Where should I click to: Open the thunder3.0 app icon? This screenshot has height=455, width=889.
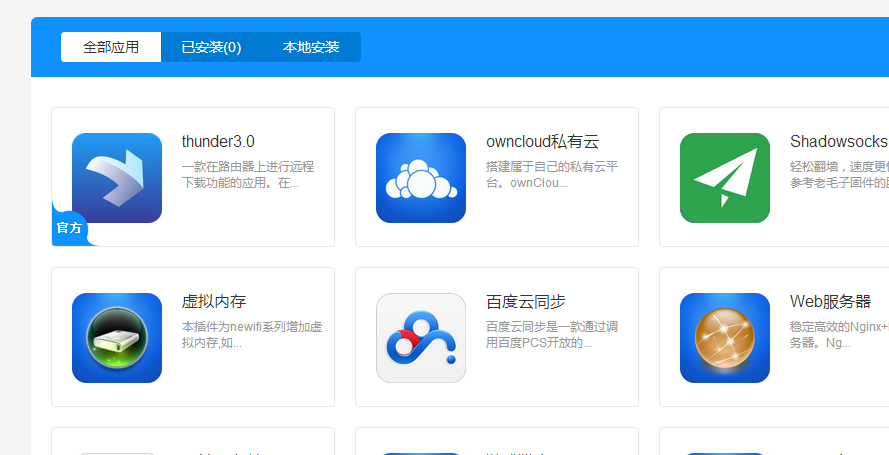click(117, 178)
